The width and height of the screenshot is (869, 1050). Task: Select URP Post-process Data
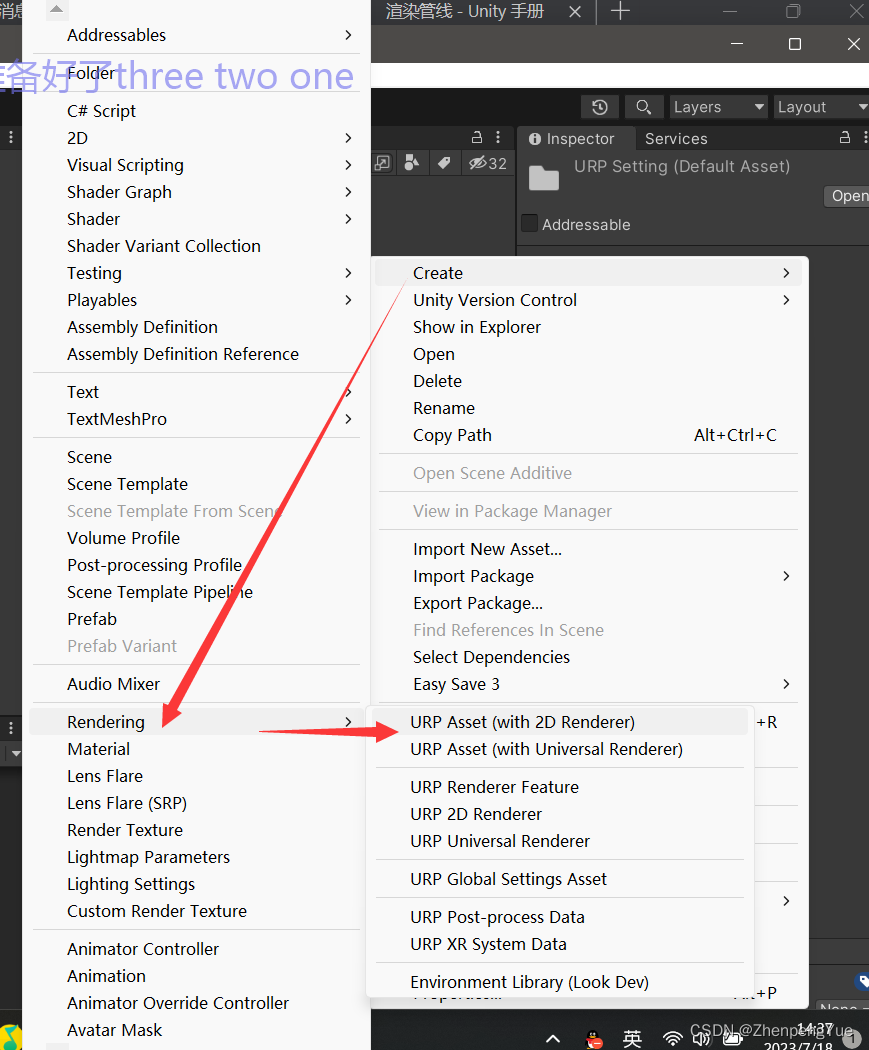(561, 917)
